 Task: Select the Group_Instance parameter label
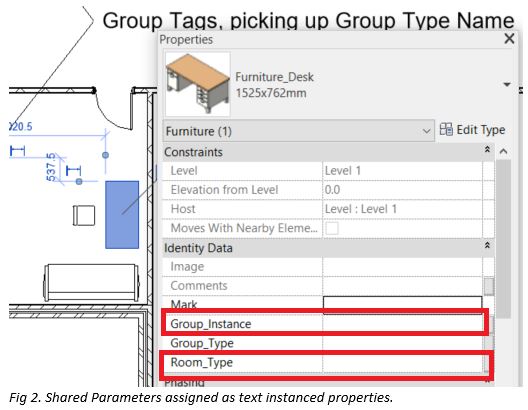[x=210, y=324]
